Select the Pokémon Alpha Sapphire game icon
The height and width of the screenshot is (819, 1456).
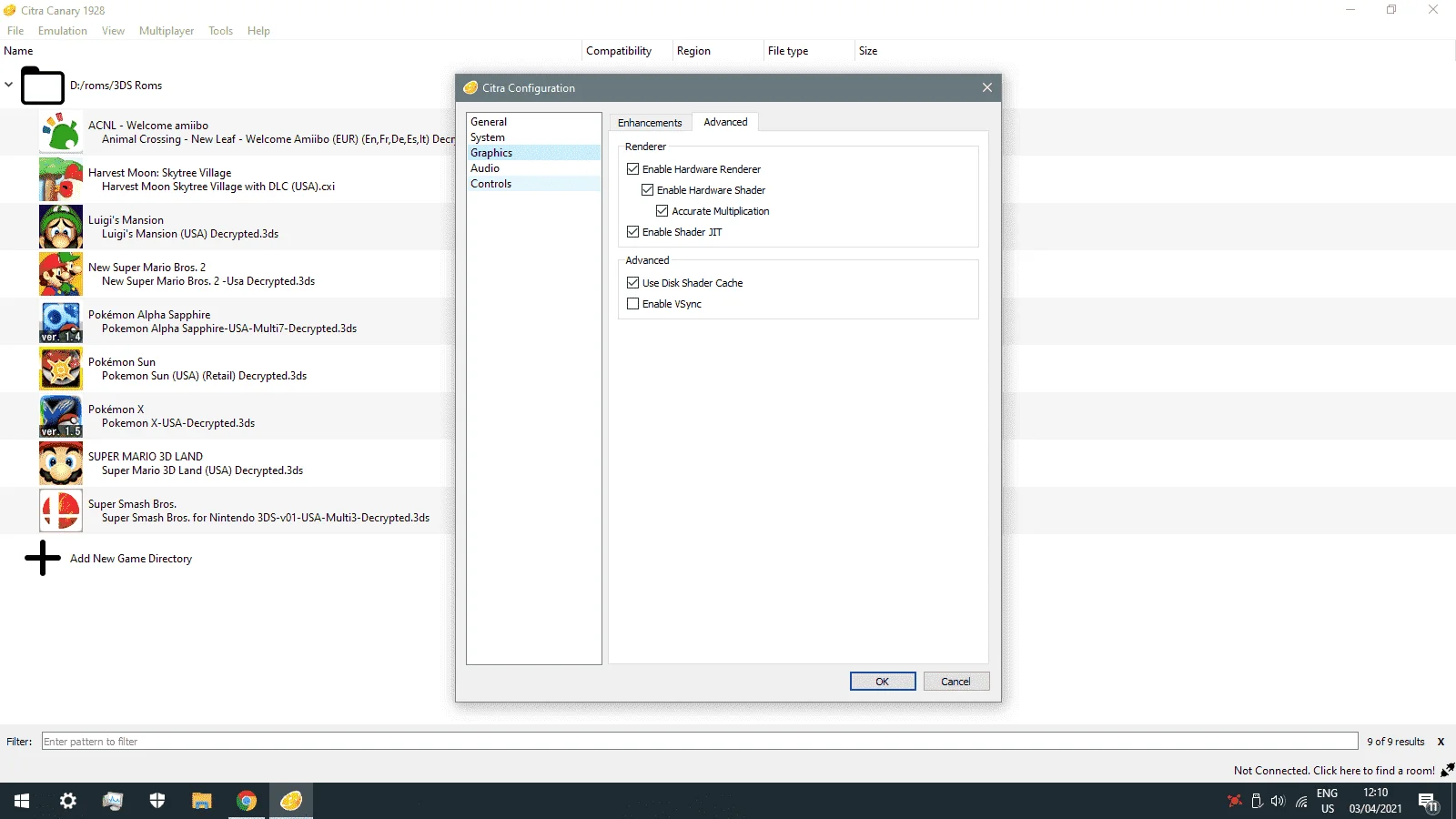61,321
